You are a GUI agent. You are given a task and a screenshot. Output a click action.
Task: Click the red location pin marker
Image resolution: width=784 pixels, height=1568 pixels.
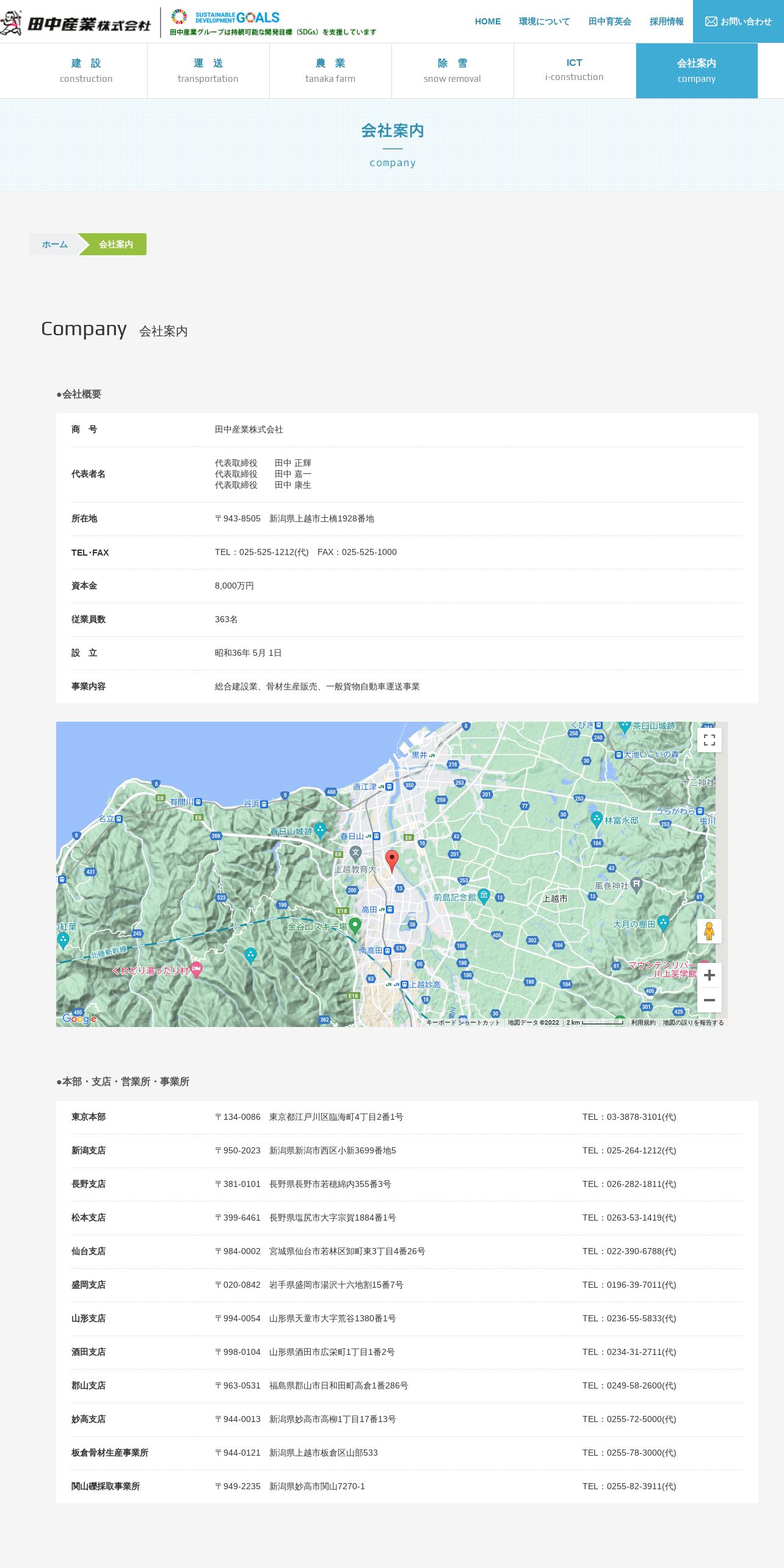[x=392, y=860]
